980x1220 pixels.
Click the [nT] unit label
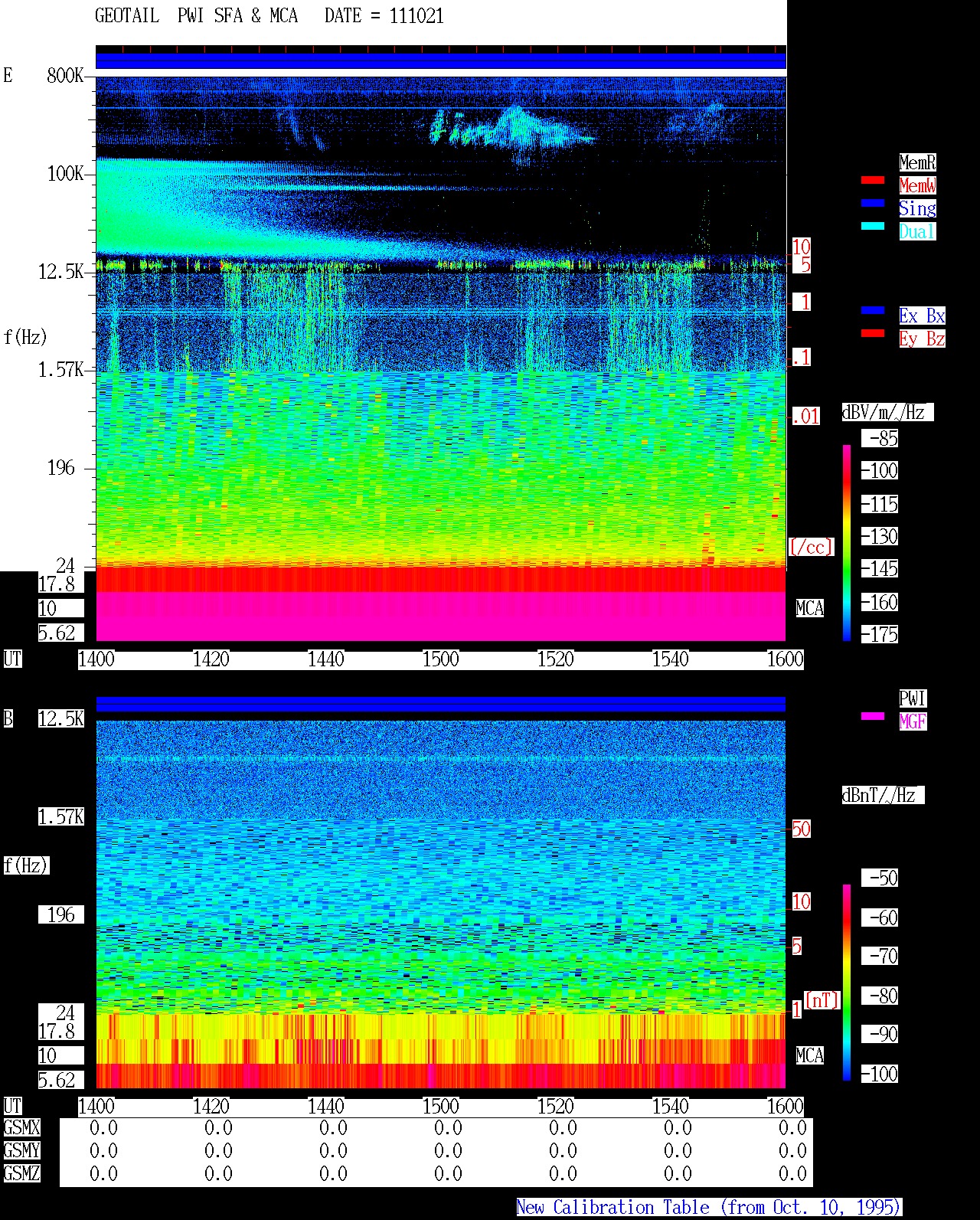point(822,1000)
